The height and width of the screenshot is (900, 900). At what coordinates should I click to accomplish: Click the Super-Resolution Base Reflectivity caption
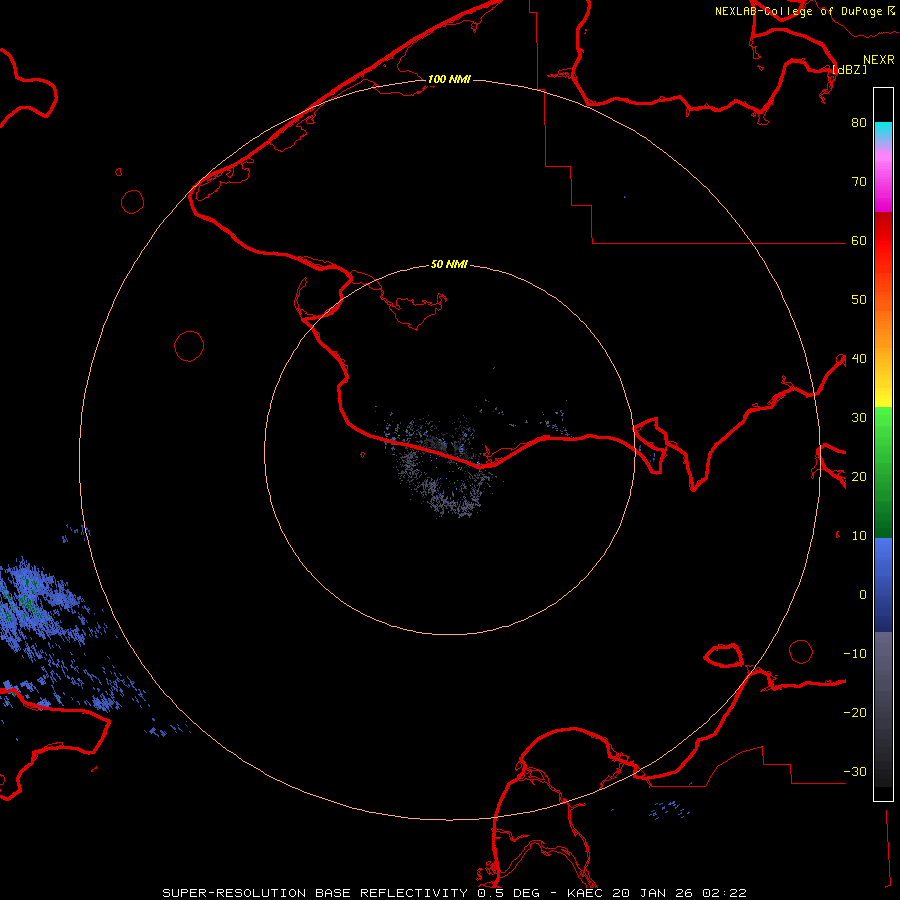(x=454, y=893)
